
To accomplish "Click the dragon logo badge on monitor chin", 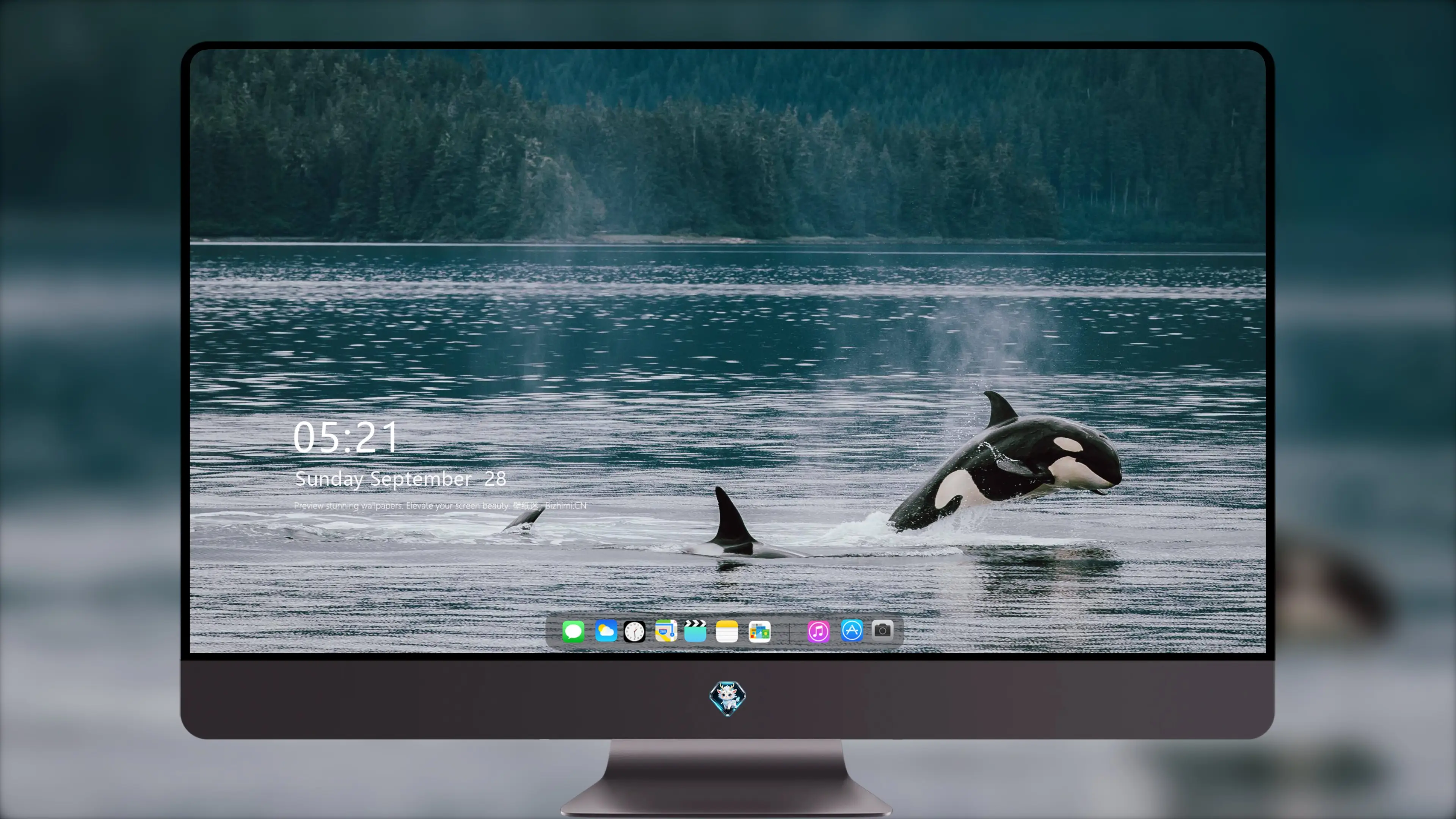I will (728, 698).
